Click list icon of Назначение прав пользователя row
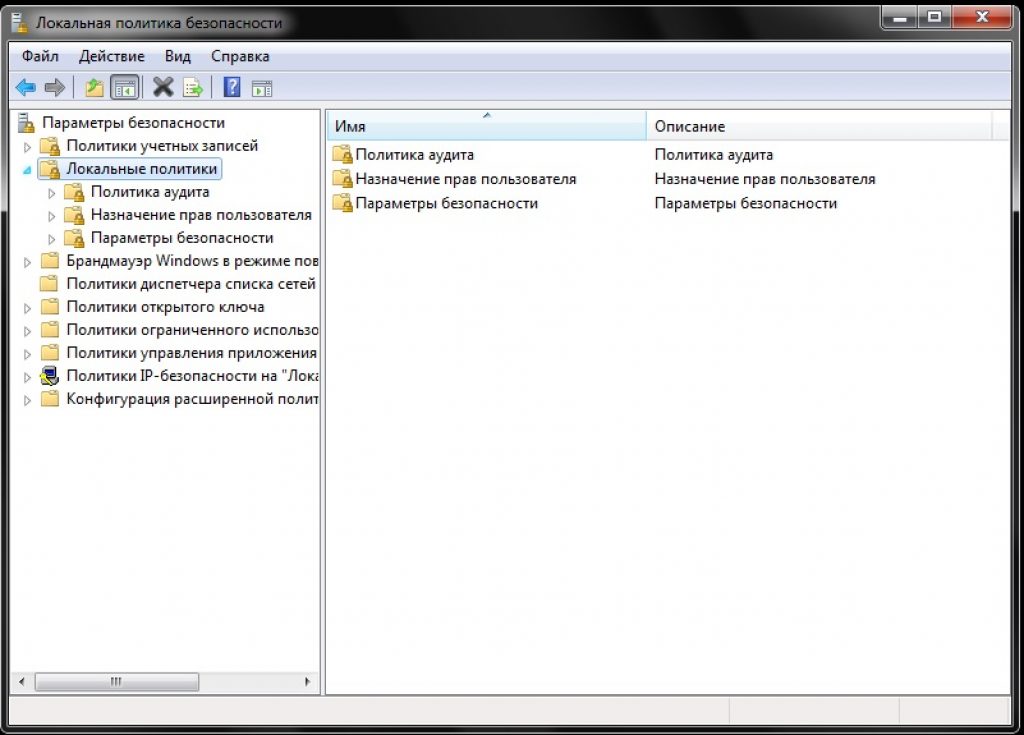The height and width of the screenshot is (735, 1024). coord(342,179)
